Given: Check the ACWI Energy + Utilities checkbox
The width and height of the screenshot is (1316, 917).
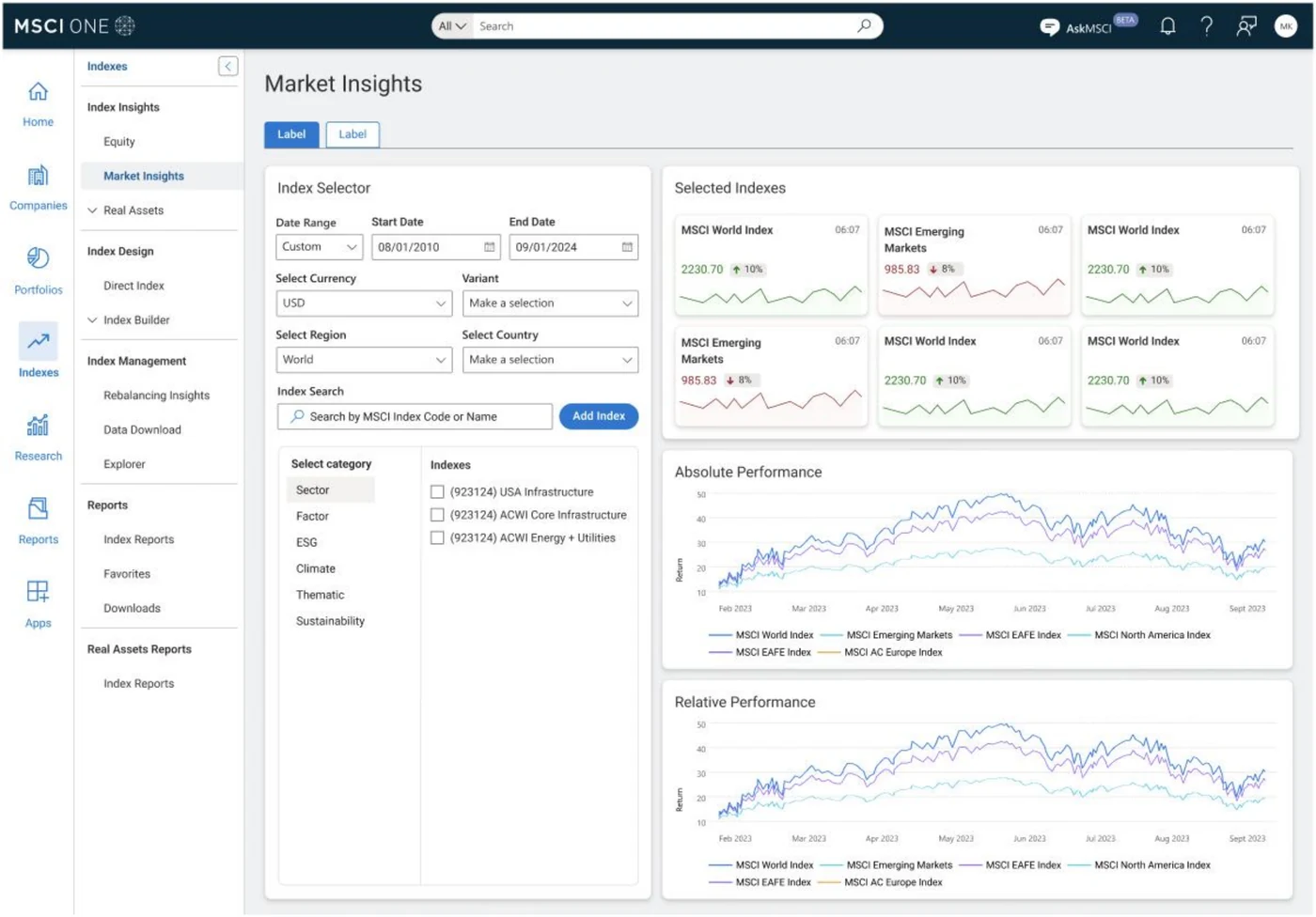Looking at the screenshot, I should [437, 538].
